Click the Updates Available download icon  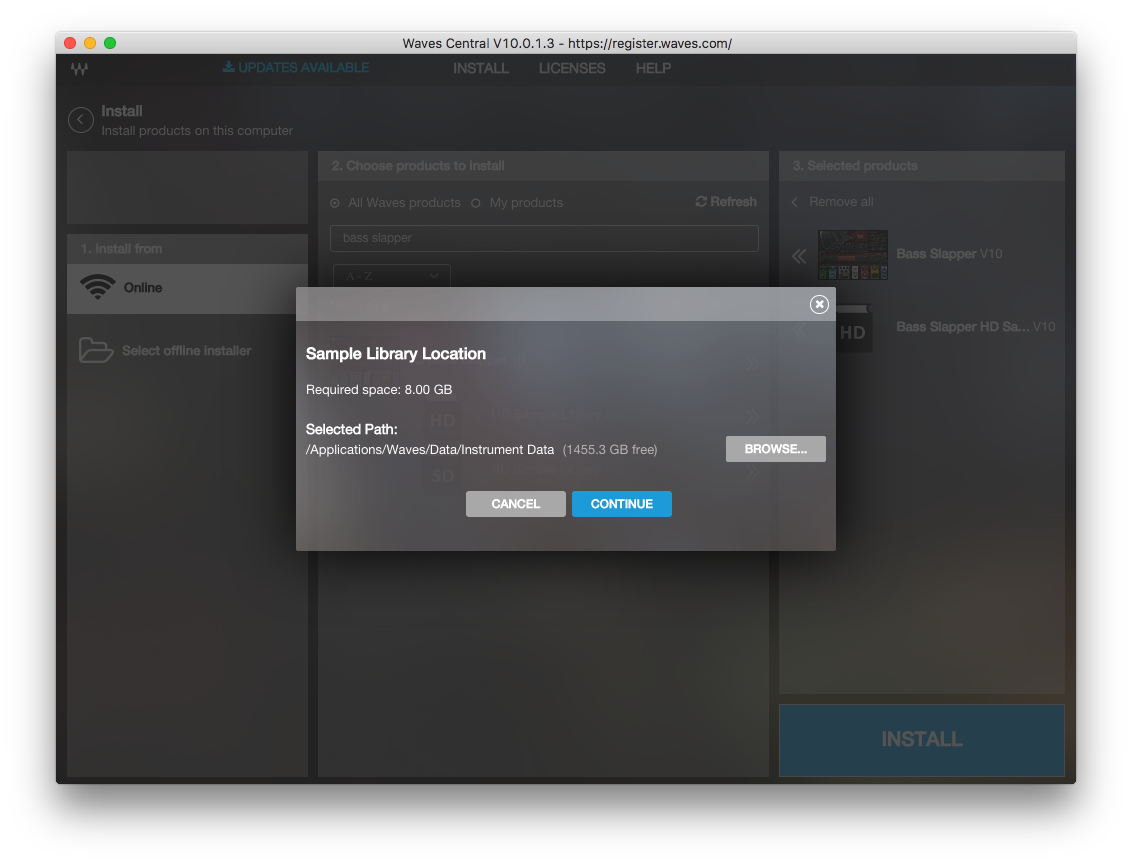click(x=228, y=67)
